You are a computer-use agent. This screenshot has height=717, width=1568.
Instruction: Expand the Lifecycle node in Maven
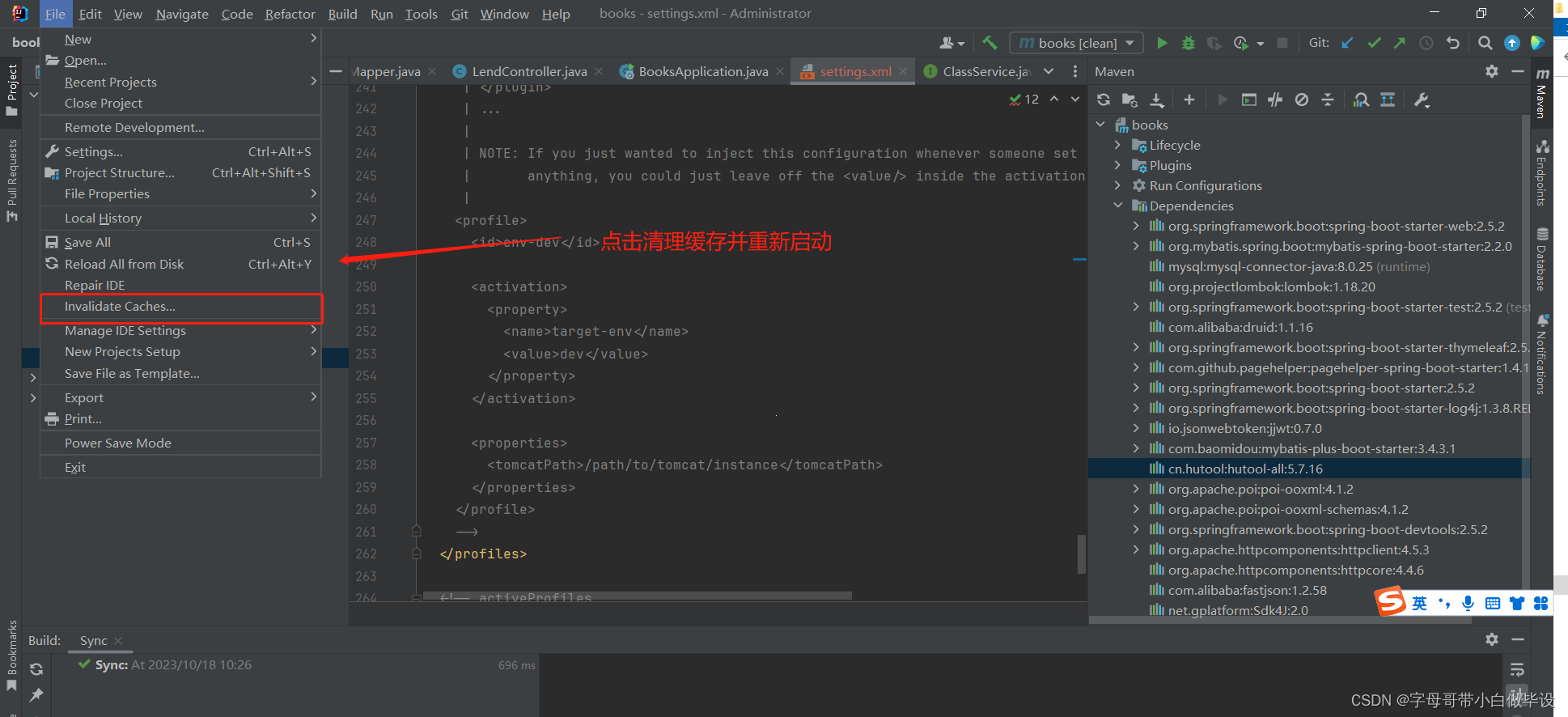(x=1117, y=145)
